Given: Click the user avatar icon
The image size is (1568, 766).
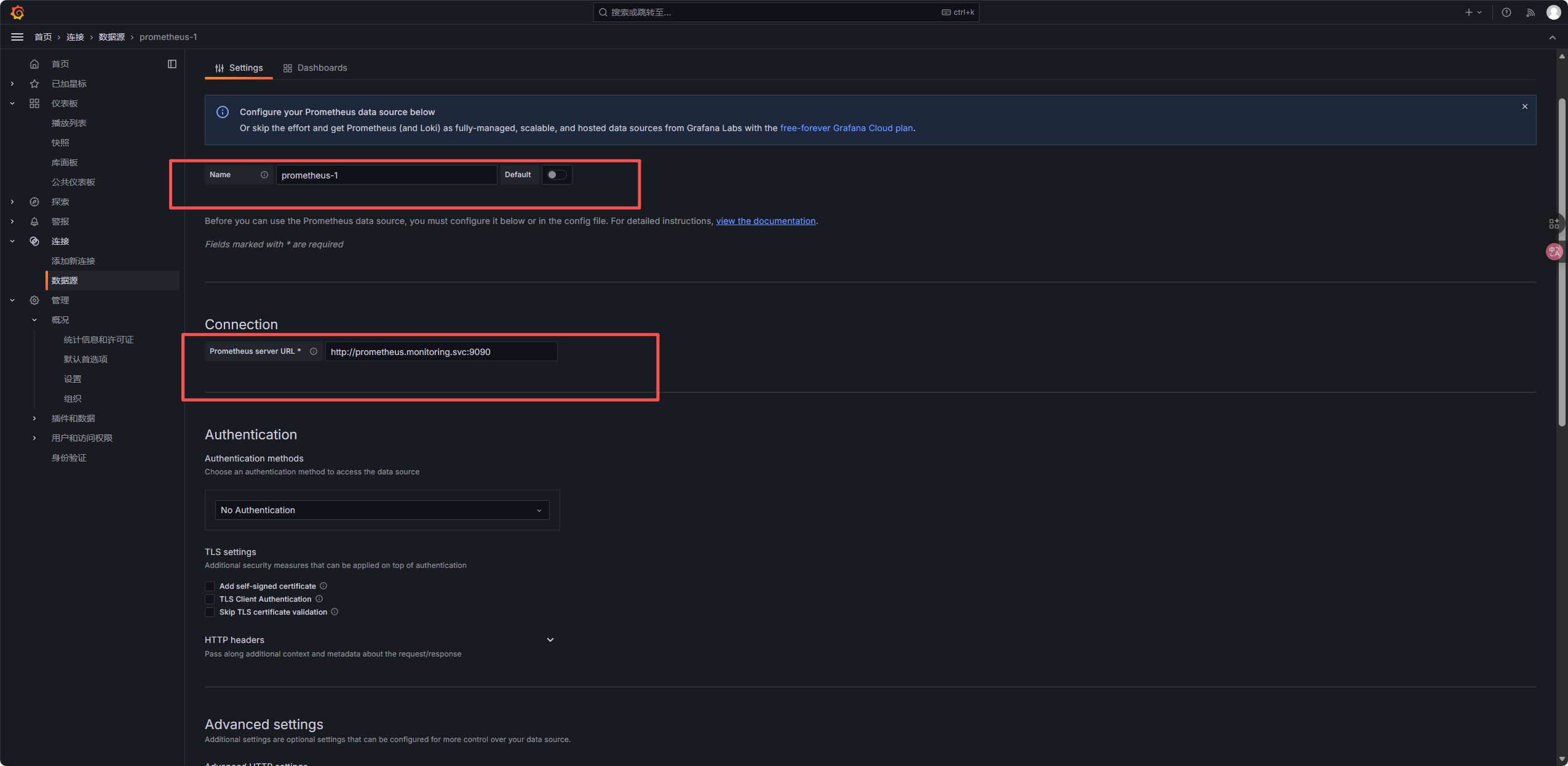Looking at the screenshot, I should pos(1553,12).
